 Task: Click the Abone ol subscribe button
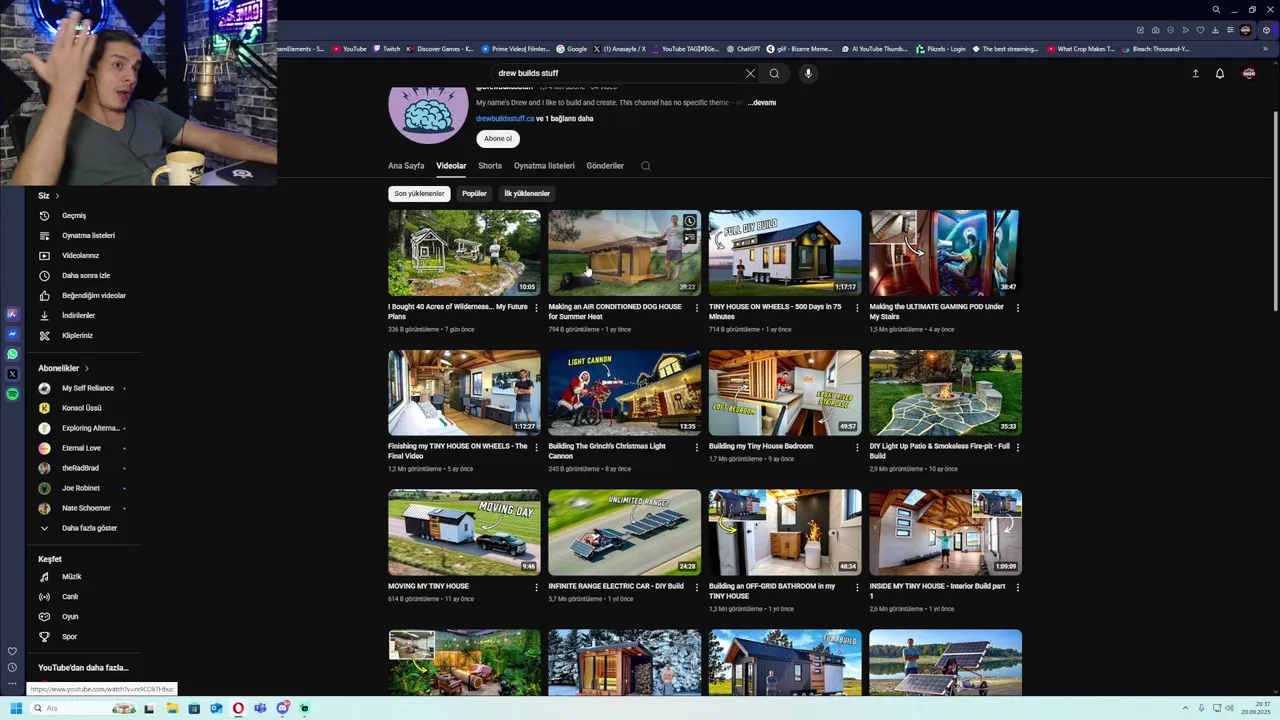pyautogui.click(x=498, y=139)
